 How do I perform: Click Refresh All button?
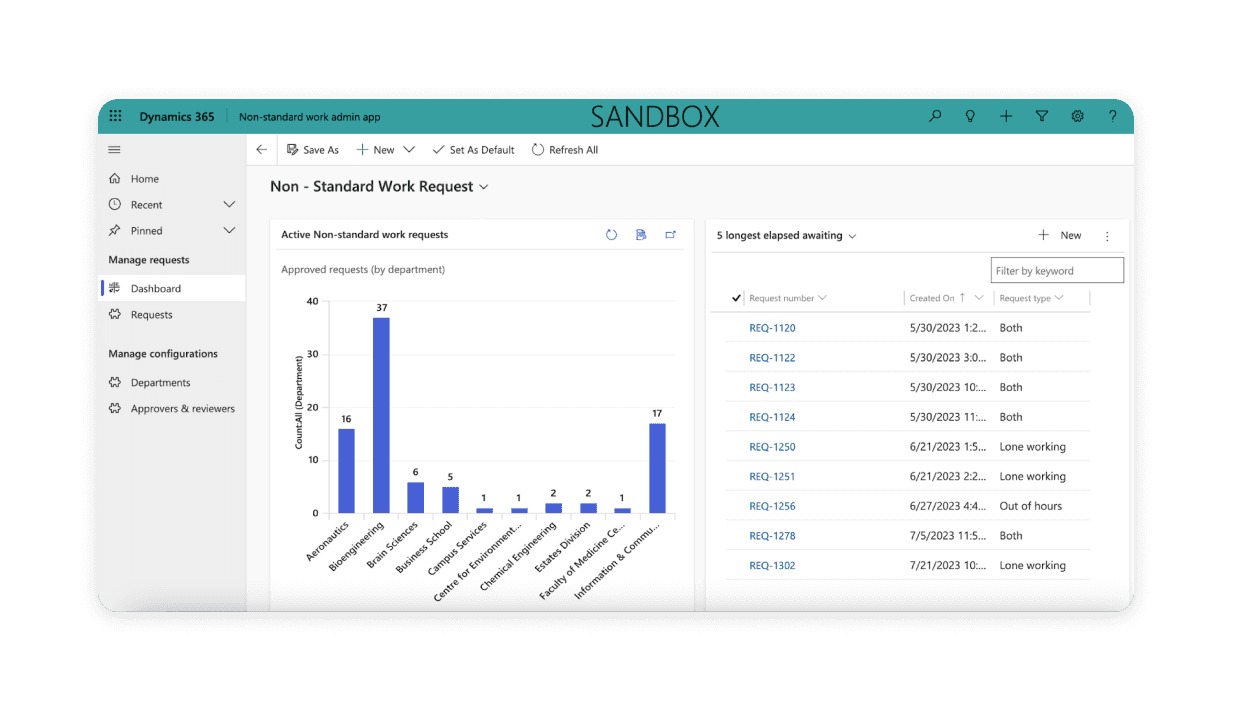click(x=565, y=150)
